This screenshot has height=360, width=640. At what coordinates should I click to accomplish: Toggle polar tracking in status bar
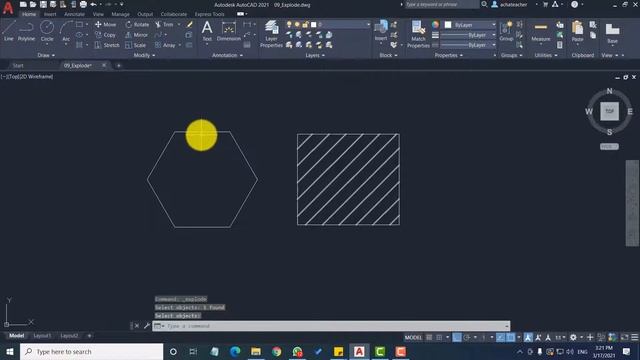click(x=467, y=338)
